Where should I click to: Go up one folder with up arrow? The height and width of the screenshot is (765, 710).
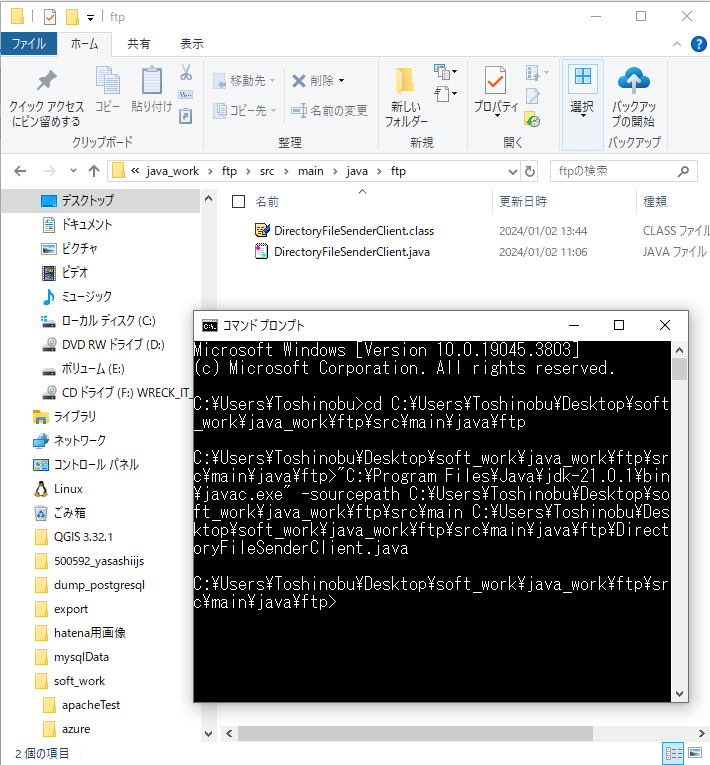(x=94, y=171)
